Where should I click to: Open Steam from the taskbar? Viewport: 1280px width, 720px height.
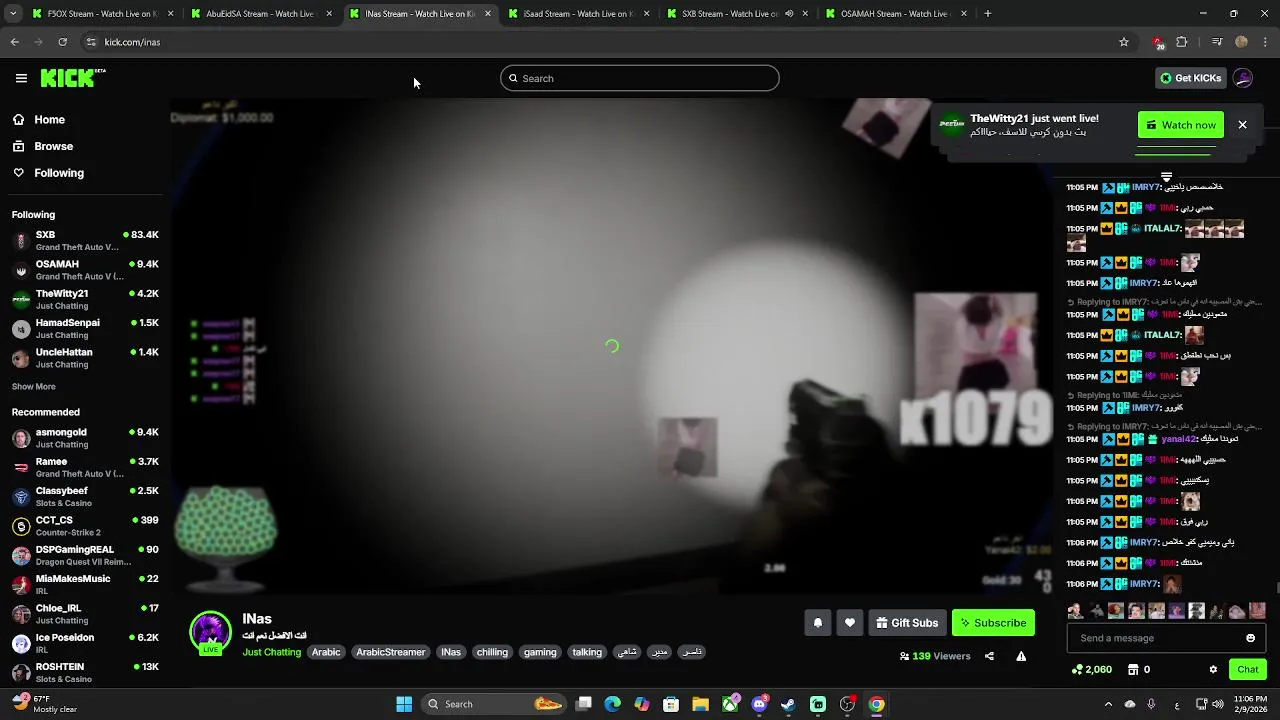tap(788, 704)
